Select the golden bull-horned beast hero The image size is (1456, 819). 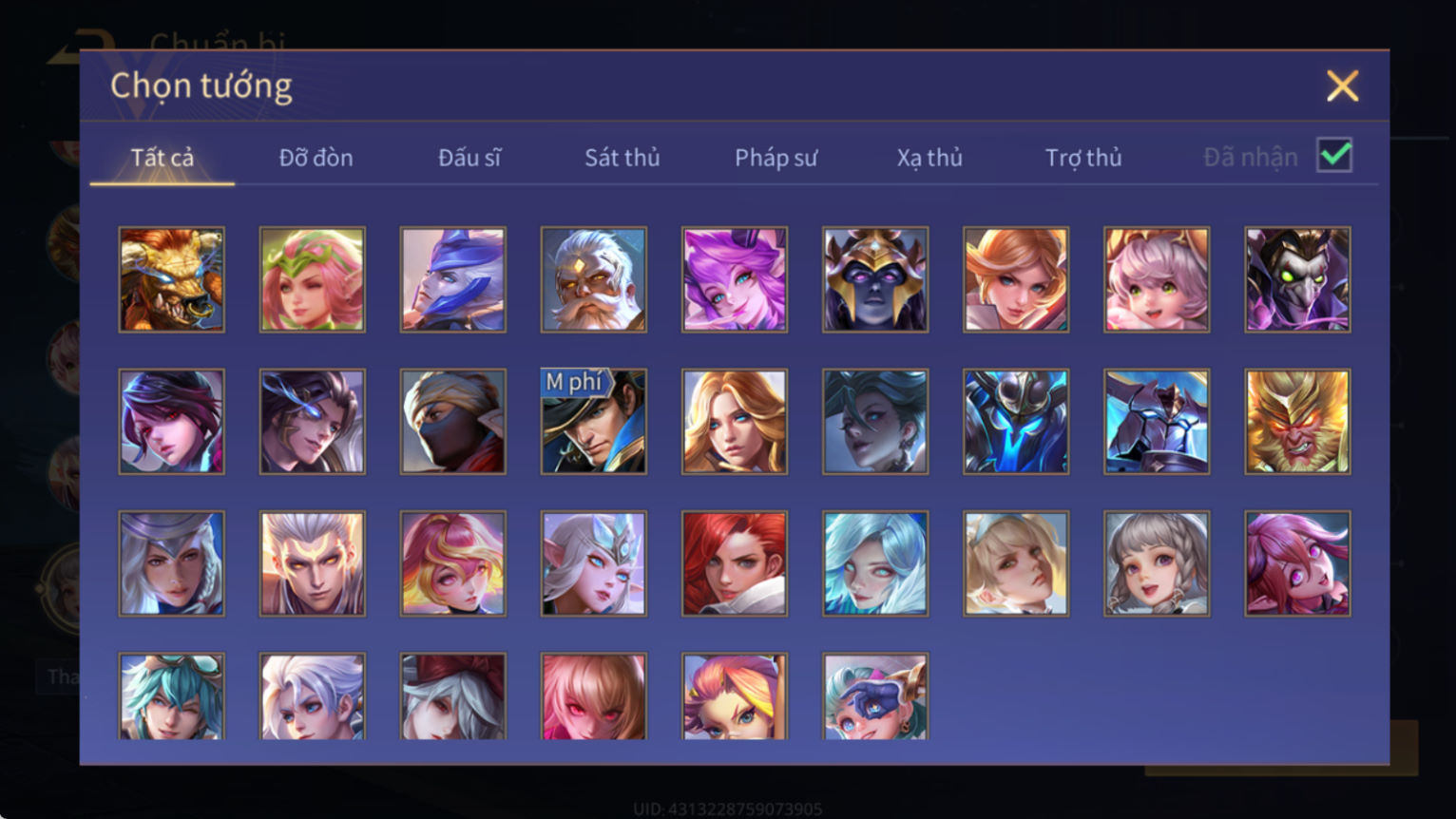pos(172,279)
